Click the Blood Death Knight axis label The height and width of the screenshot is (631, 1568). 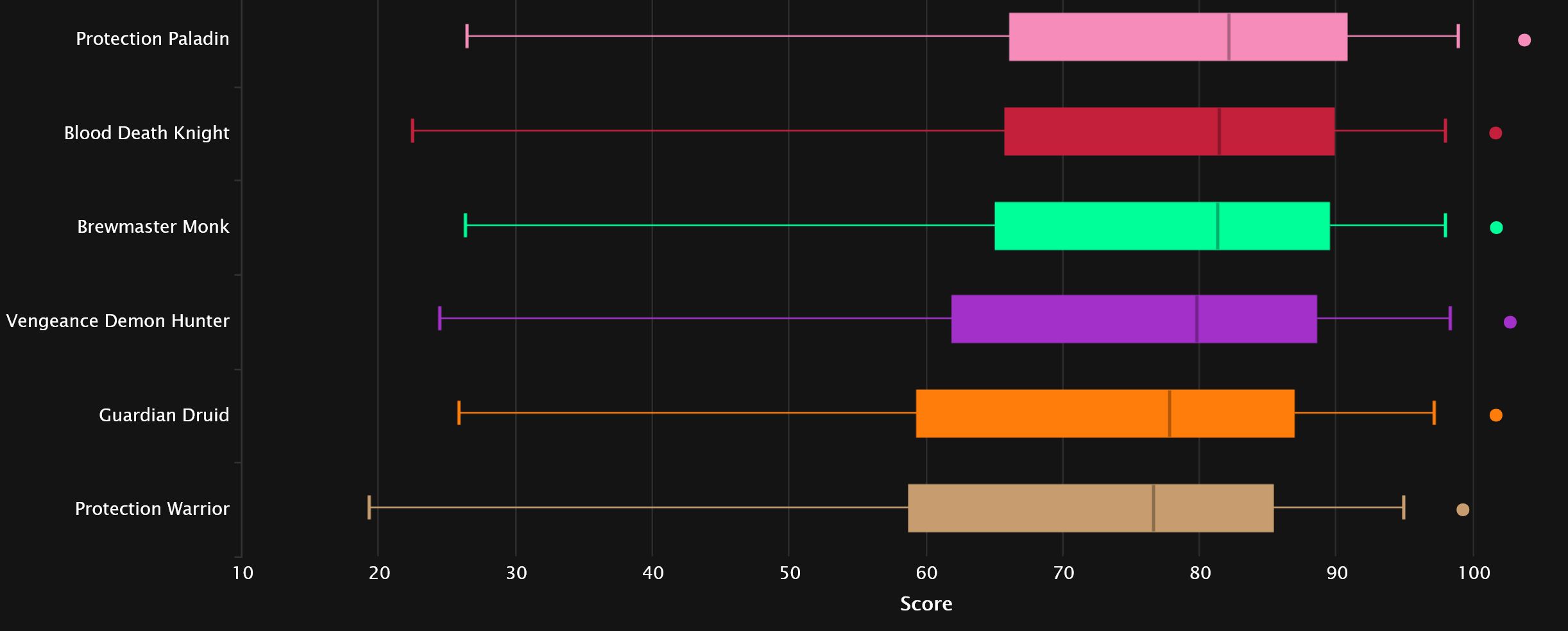[x=146, y=133]
